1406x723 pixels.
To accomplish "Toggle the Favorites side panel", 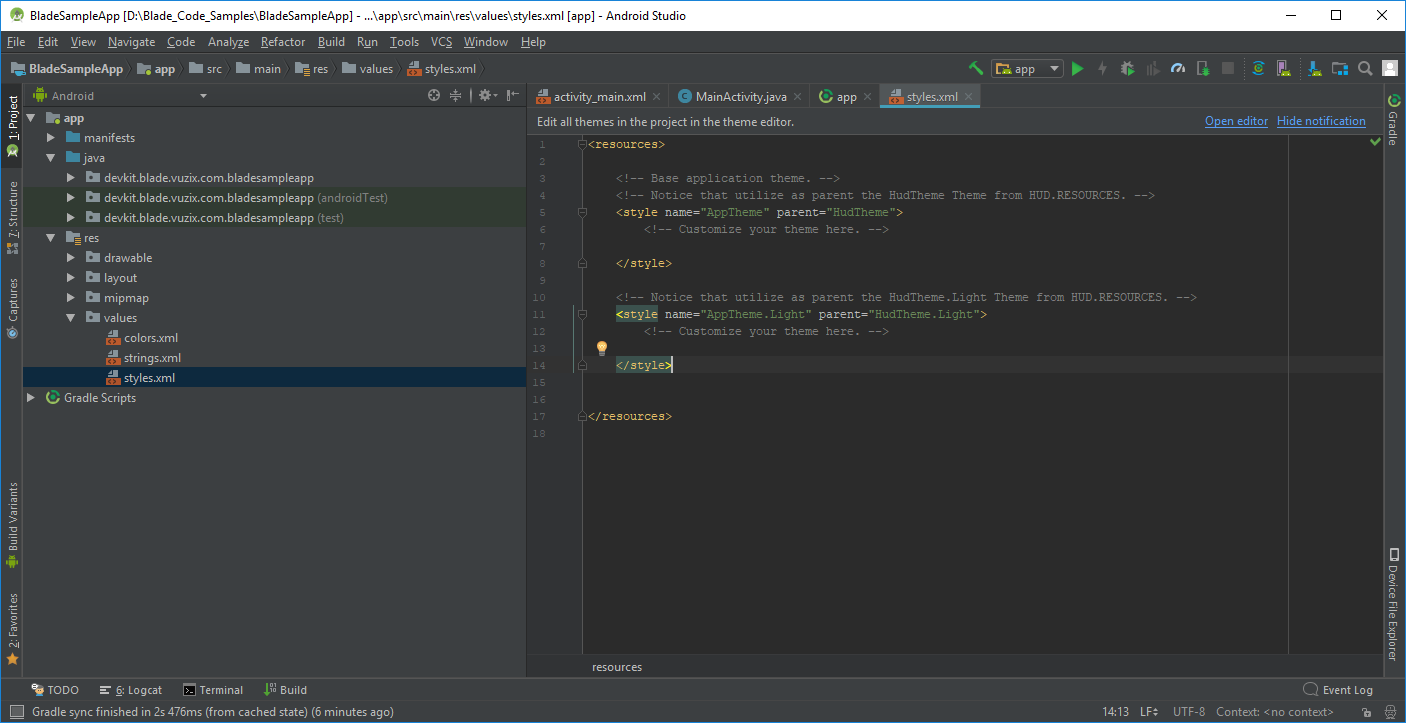I will 12,630.
